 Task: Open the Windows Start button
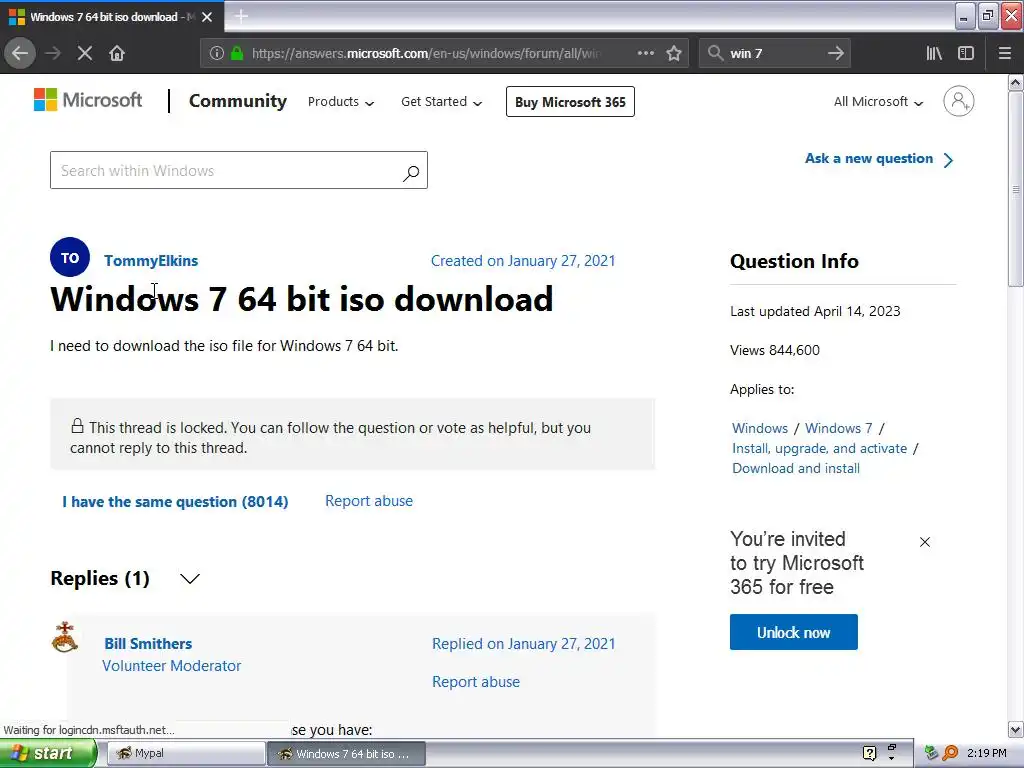point(48,754)
